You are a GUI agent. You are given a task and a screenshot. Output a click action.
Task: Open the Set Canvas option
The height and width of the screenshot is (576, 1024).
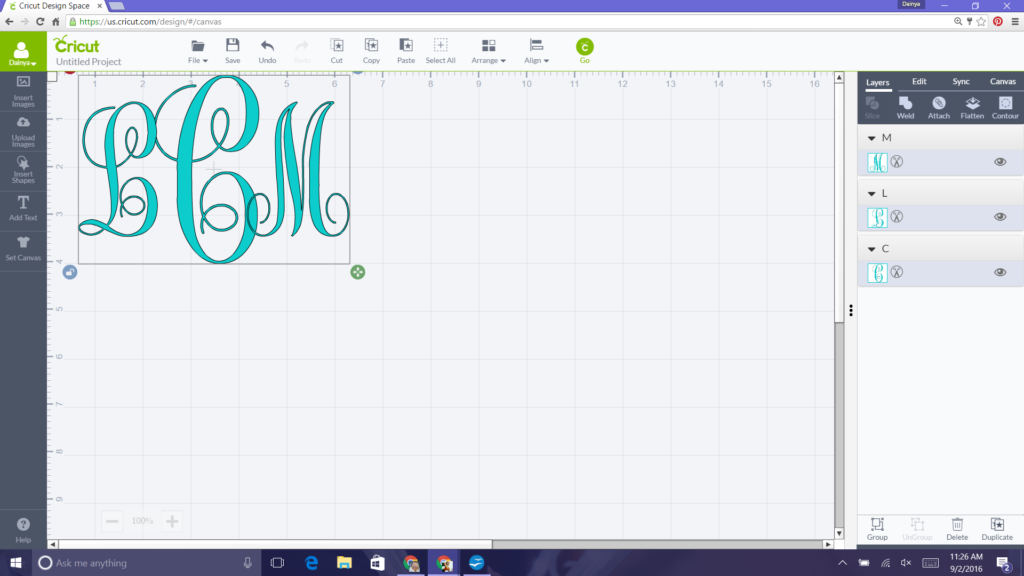click(23, 248)
